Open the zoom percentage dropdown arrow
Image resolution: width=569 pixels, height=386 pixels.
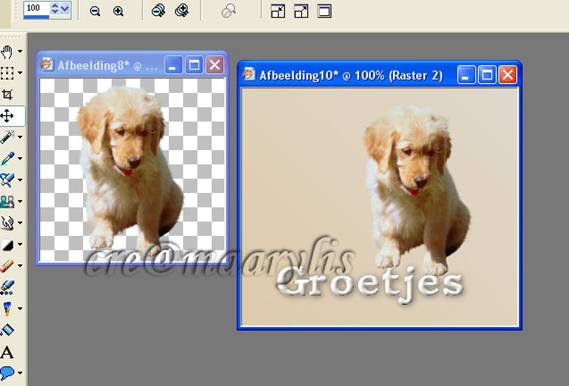point(65,9)
